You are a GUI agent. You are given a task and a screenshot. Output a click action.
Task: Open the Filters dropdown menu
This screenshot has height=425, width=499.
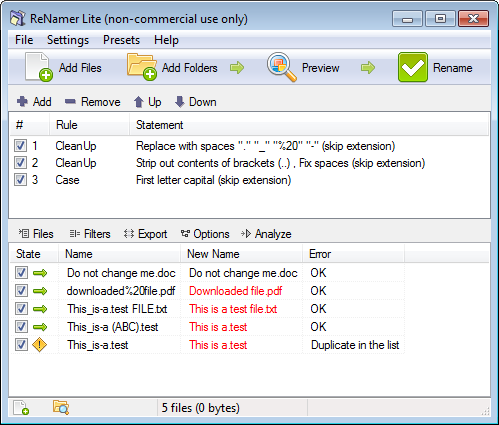click(90, 234)
